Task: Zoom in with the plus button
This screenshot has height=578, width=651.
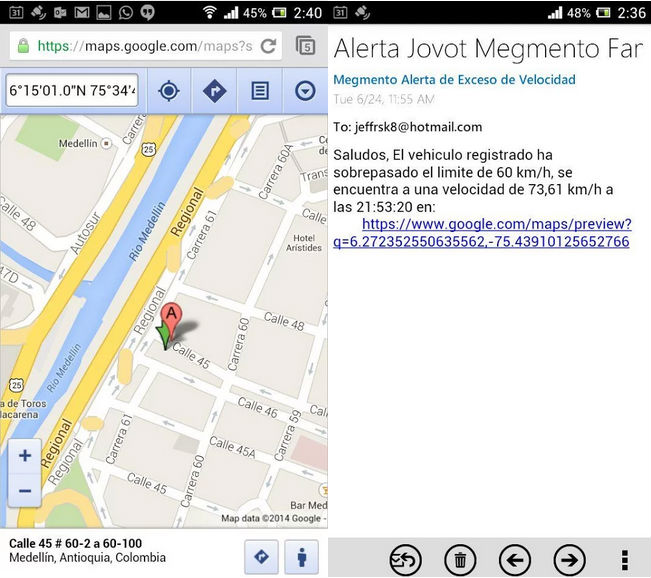Action: pyautogui.click(x=25, y=456)
